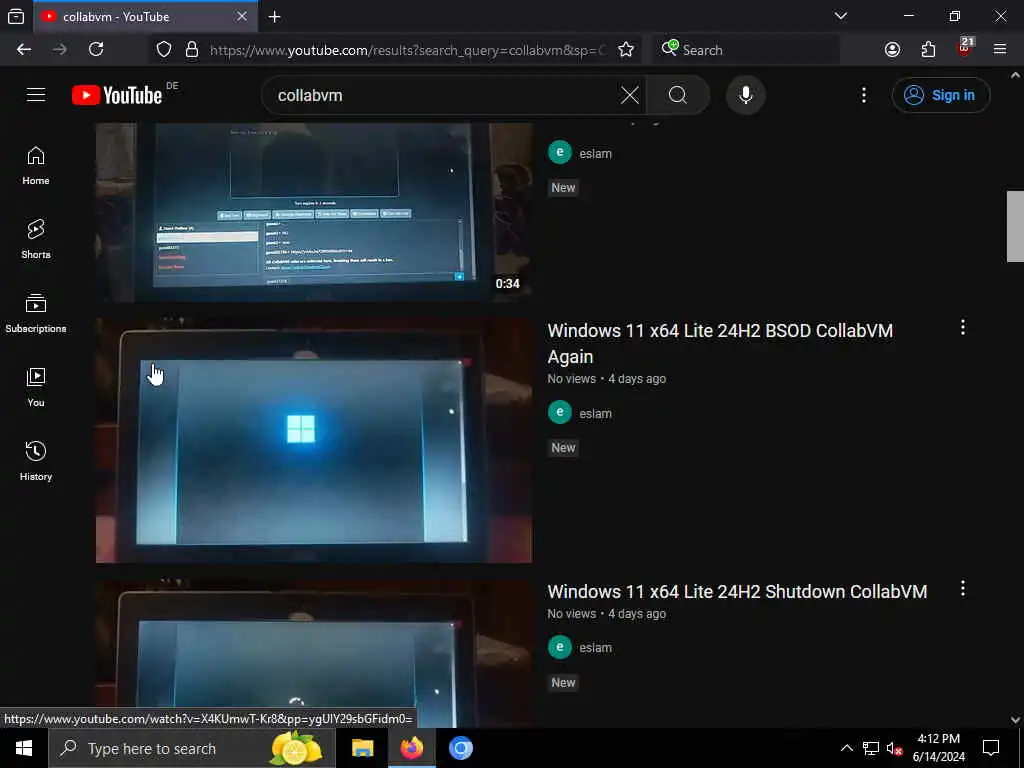Click the Firefox Search field
Screen dimensions: 1024x768
coord(744,50)
